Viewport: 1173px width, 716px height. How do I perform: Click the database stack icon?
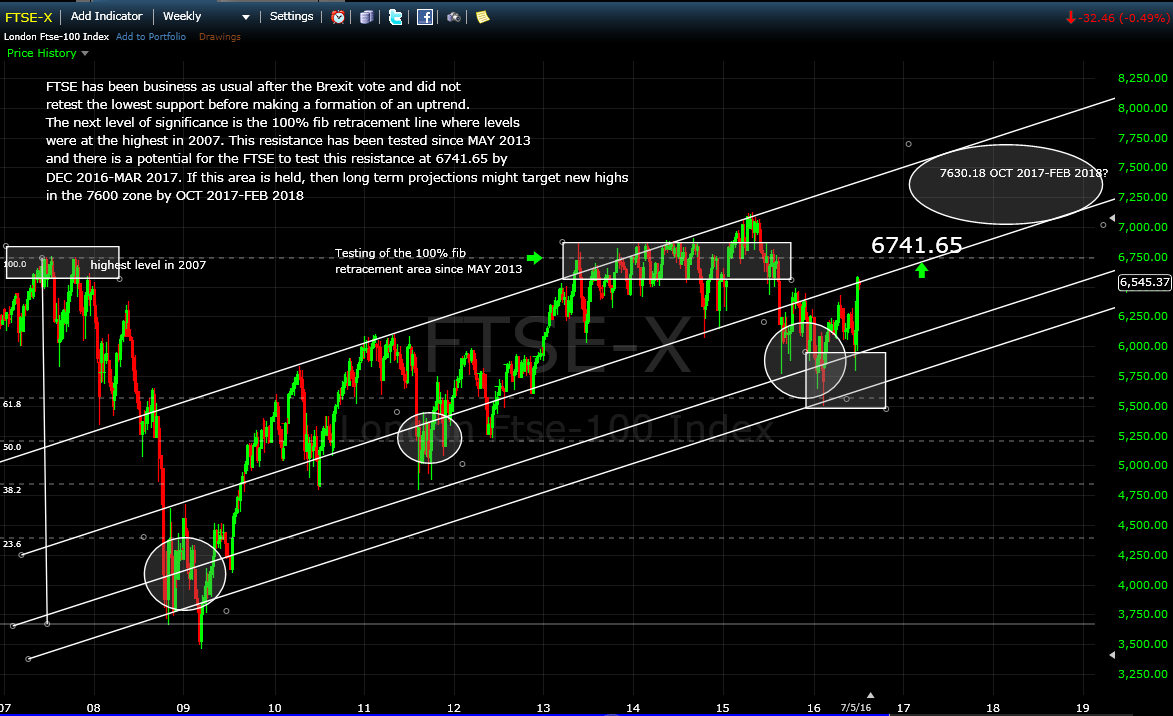point(367,16)
